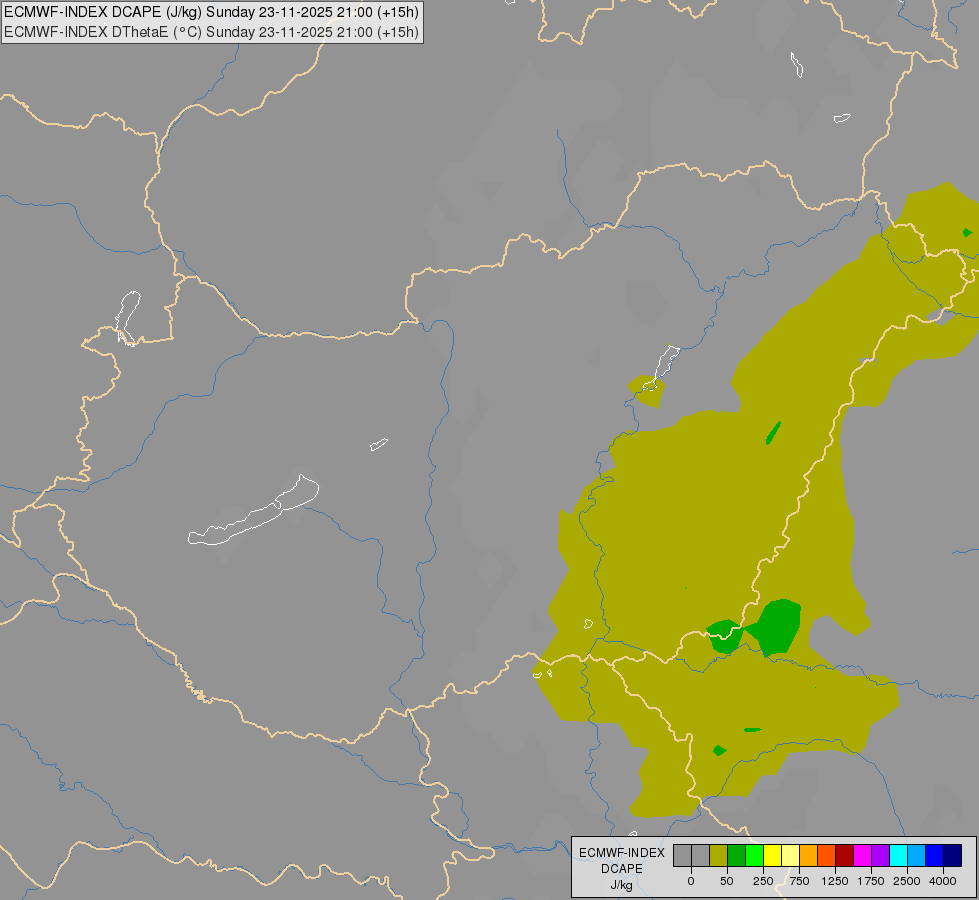Click the DCAPE title line at top
This screenshot has width=979, height=900.
(x=212, y=12)
